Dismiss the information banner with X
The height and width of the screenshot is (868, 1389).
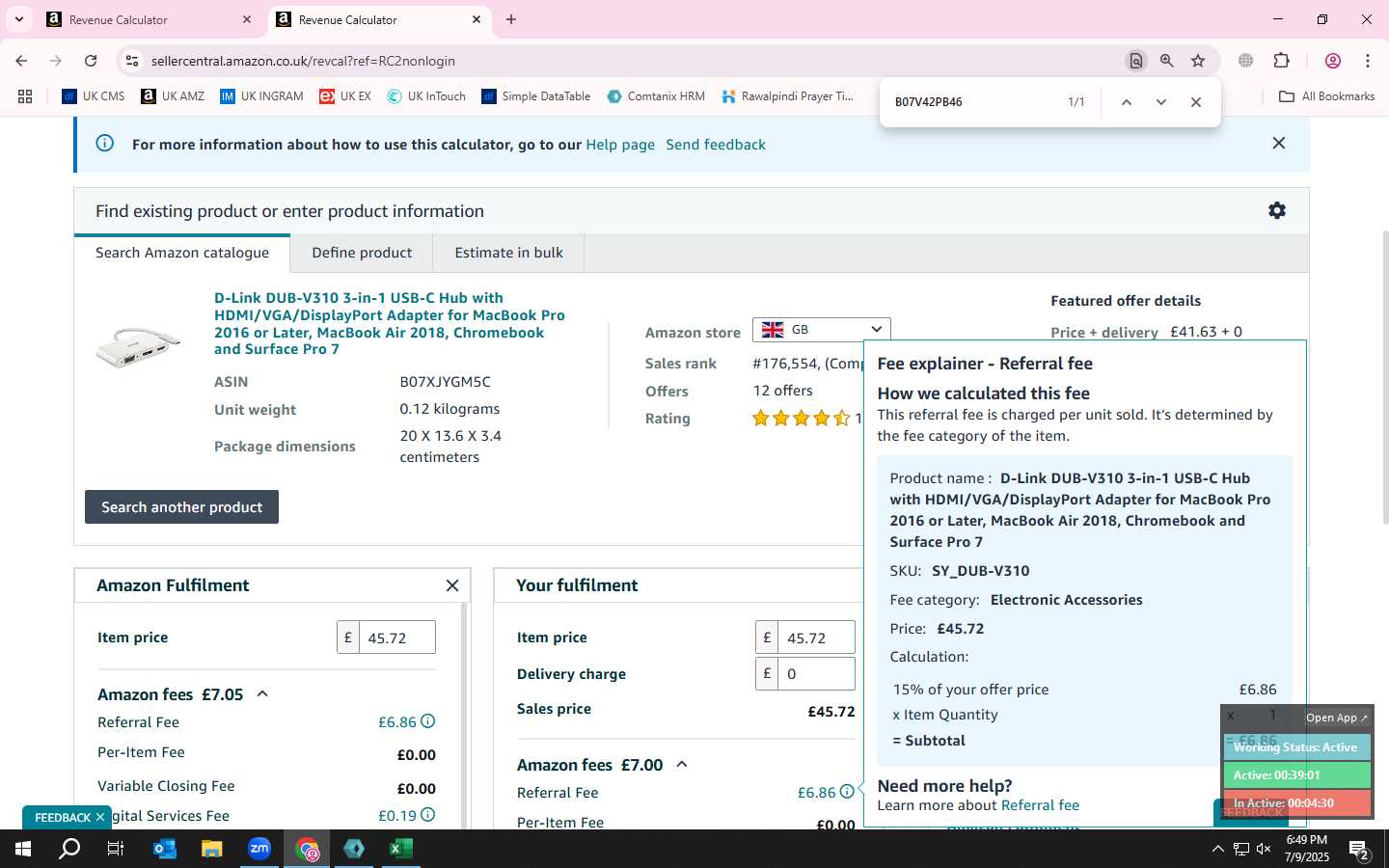coord(1279,143)
